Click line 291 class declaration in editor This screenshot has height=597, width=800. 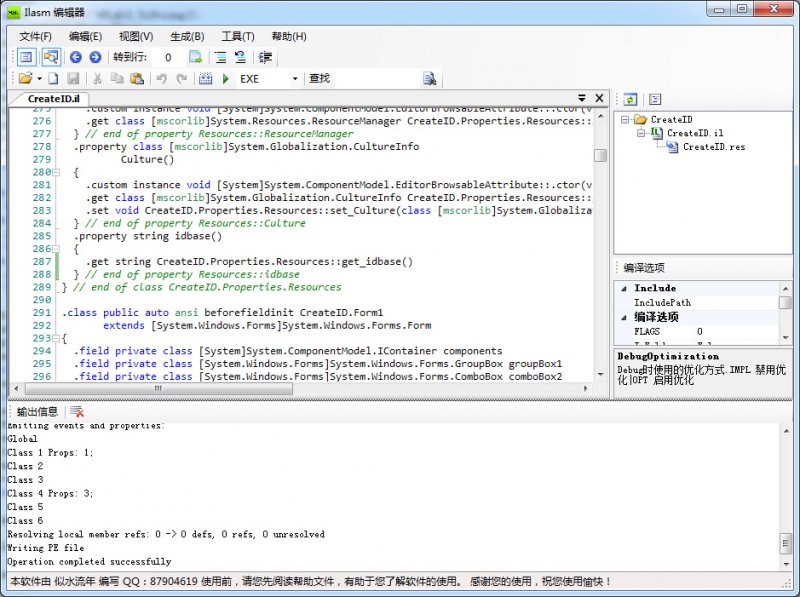[x=222, y=312]
